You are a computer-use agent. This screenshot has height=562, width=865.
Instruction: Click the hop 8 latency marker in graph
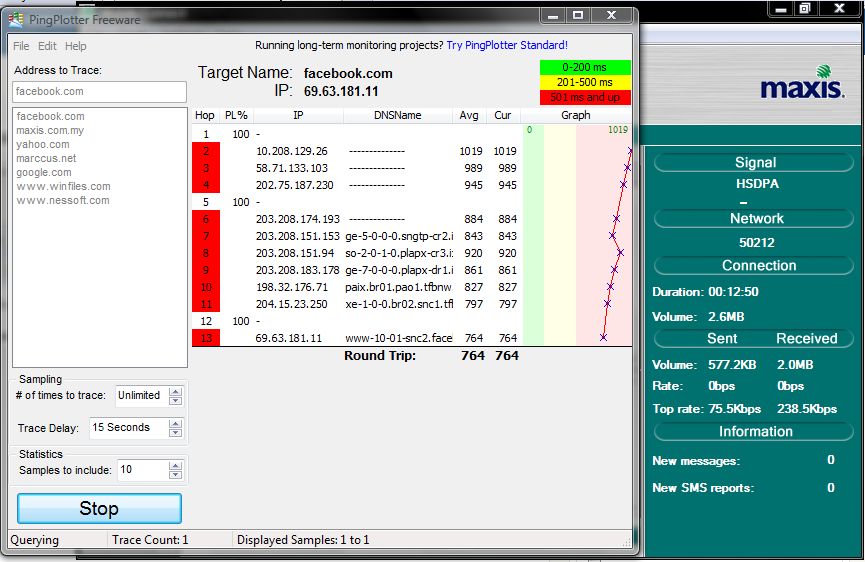(621, 253)
